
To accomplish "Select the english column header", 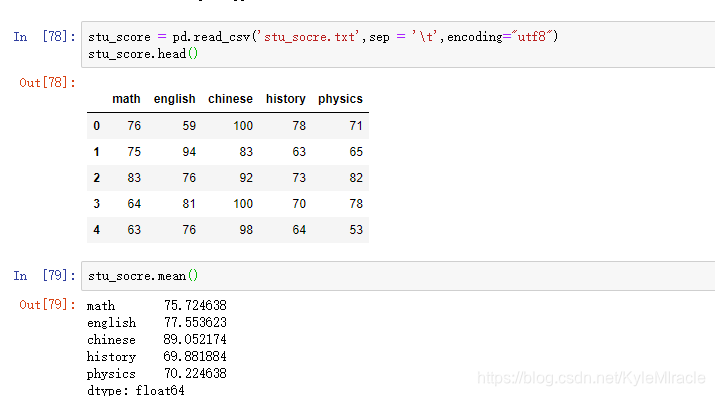I will click(x=175, y=99).
